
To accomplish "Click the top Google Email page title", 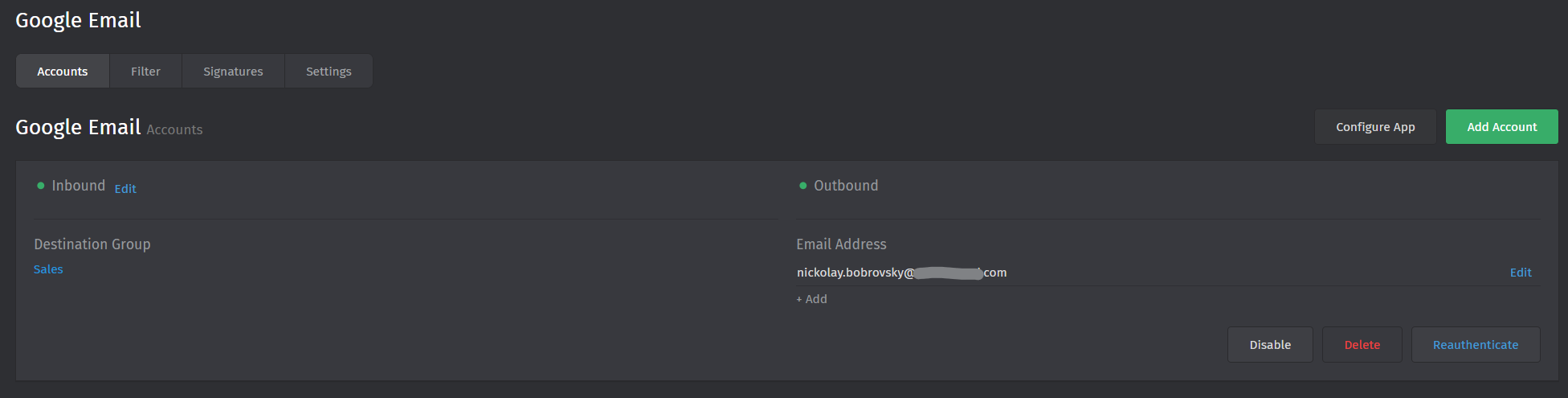I will [78, 20].
